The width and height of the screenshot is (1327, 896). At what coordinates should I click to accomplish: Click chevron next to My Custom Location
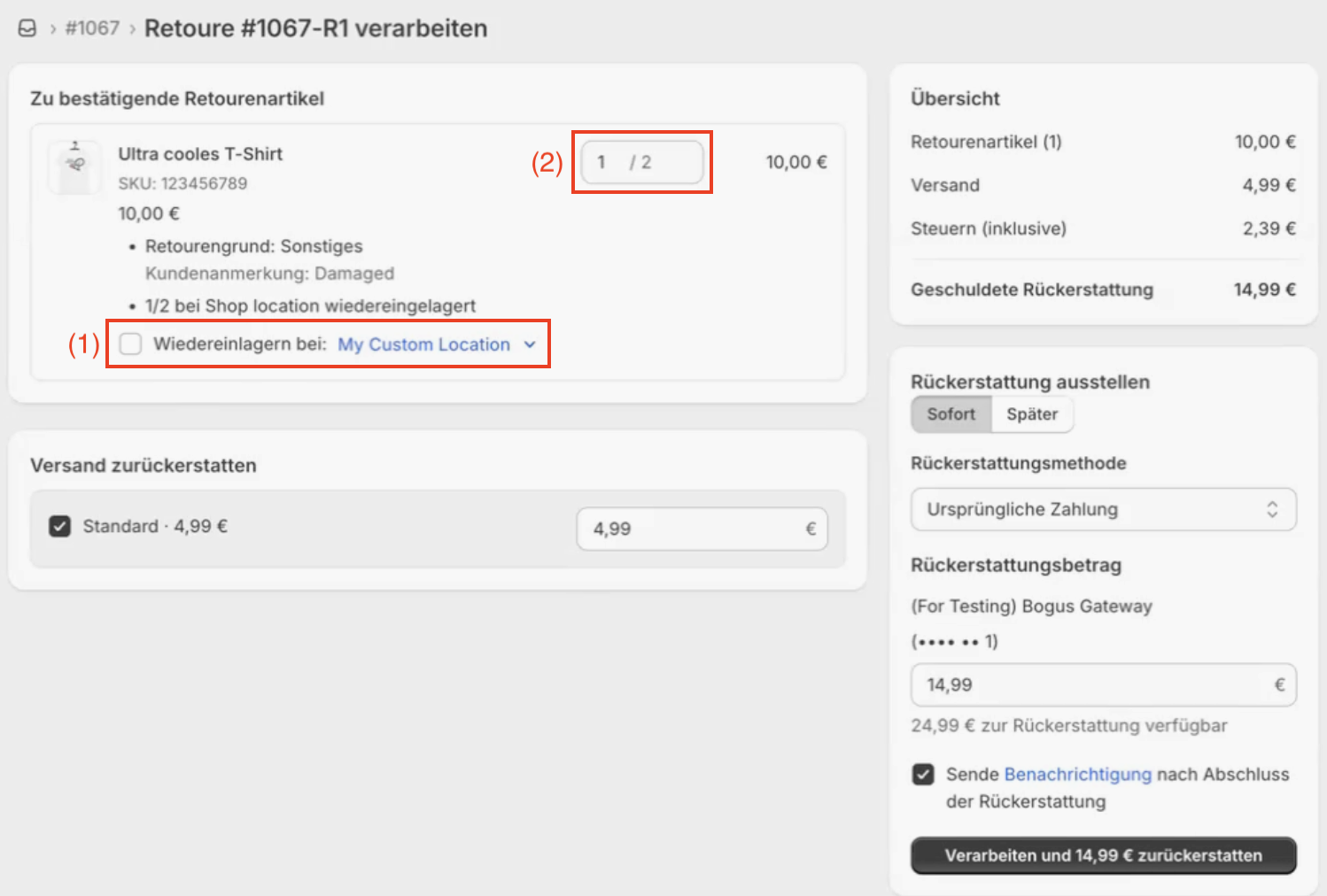(x=530, y=344)
